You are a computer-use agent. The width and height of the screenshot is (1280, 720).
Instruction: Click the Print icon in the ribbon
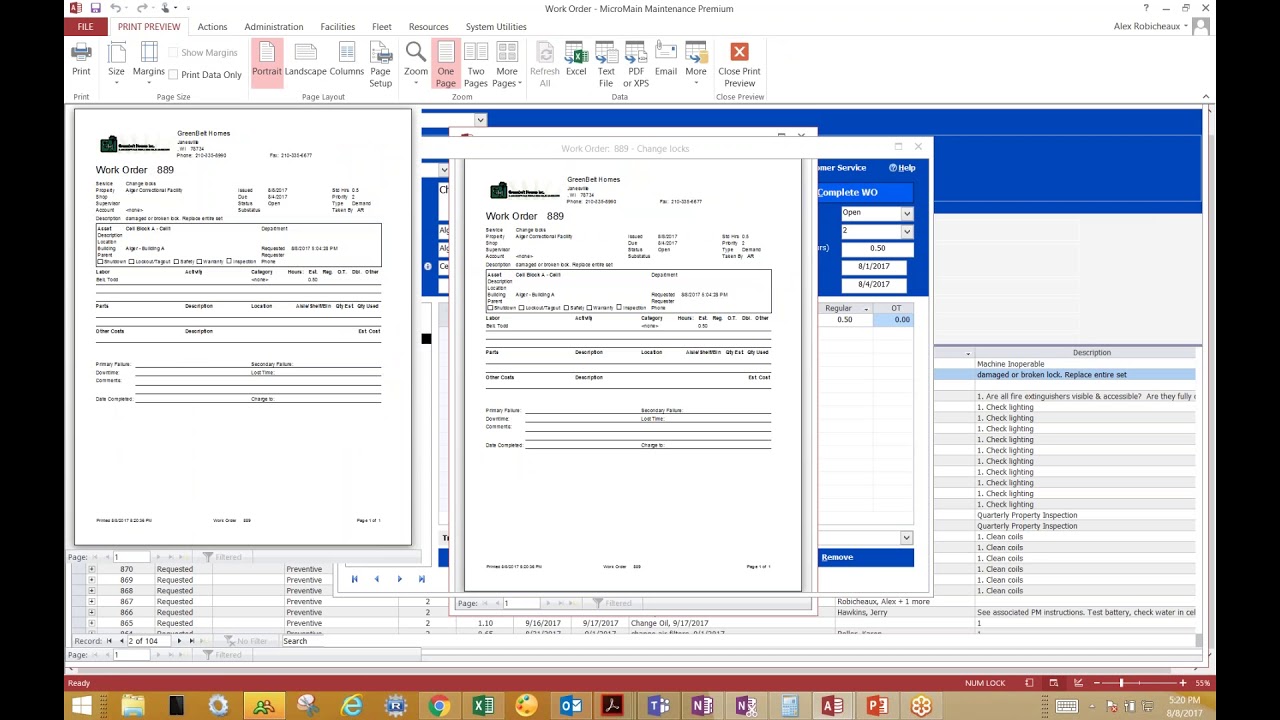click(81, 60)
